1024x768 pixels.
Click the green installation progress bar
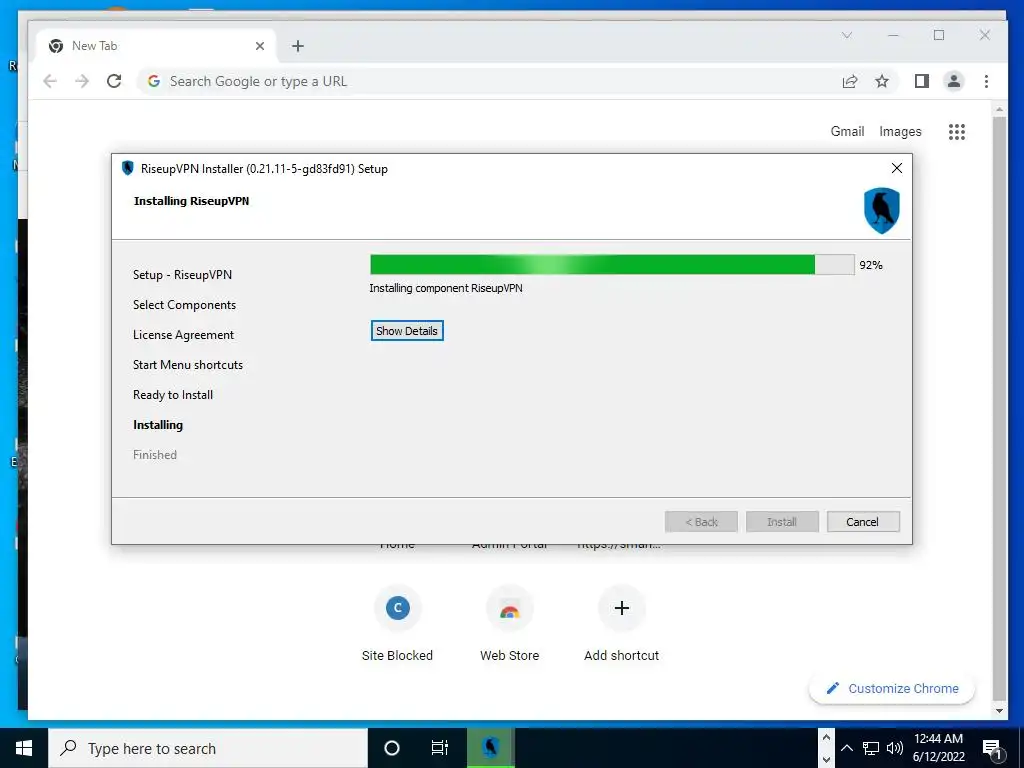(x=612, y=264)
